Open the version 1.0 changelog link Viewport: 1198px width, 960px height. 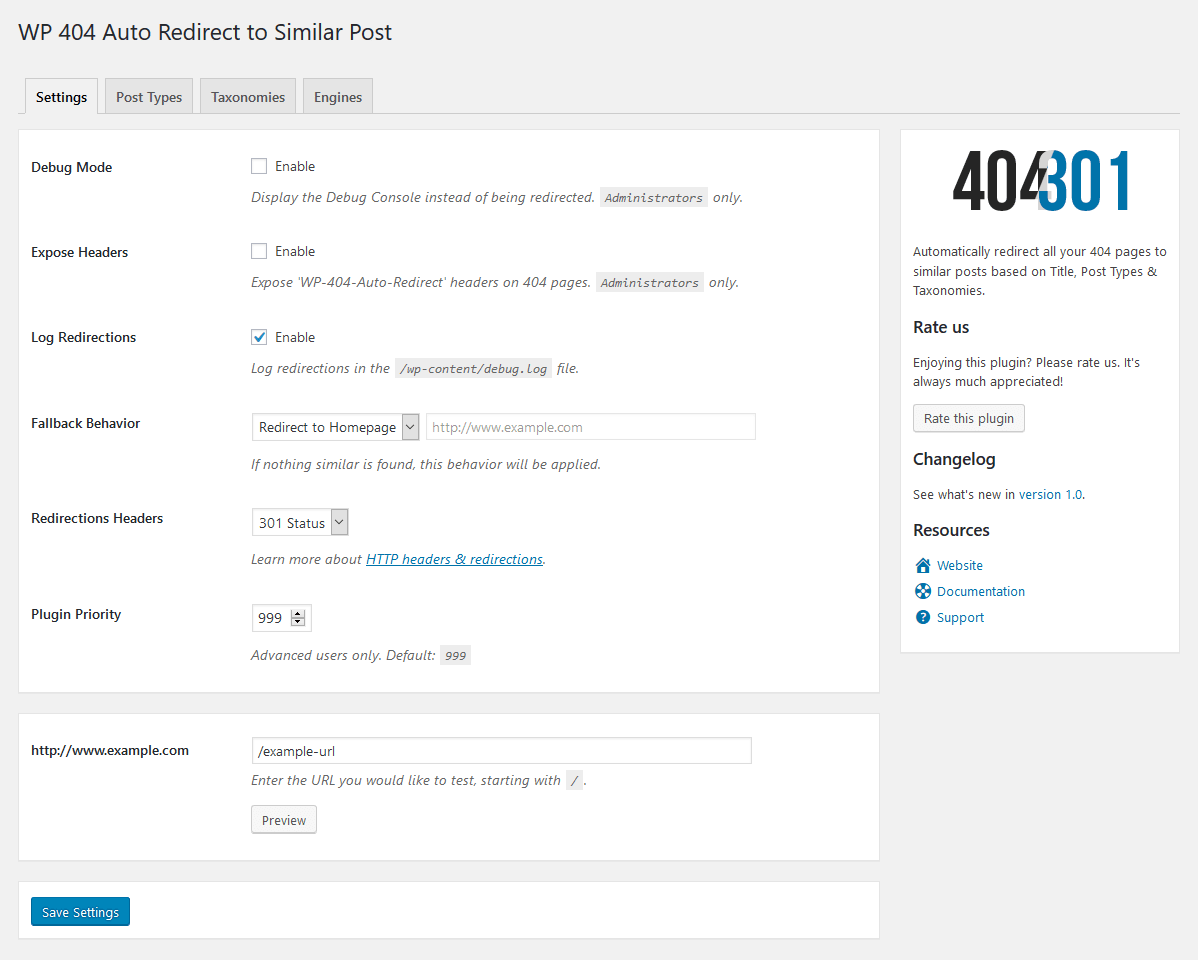1050,495
